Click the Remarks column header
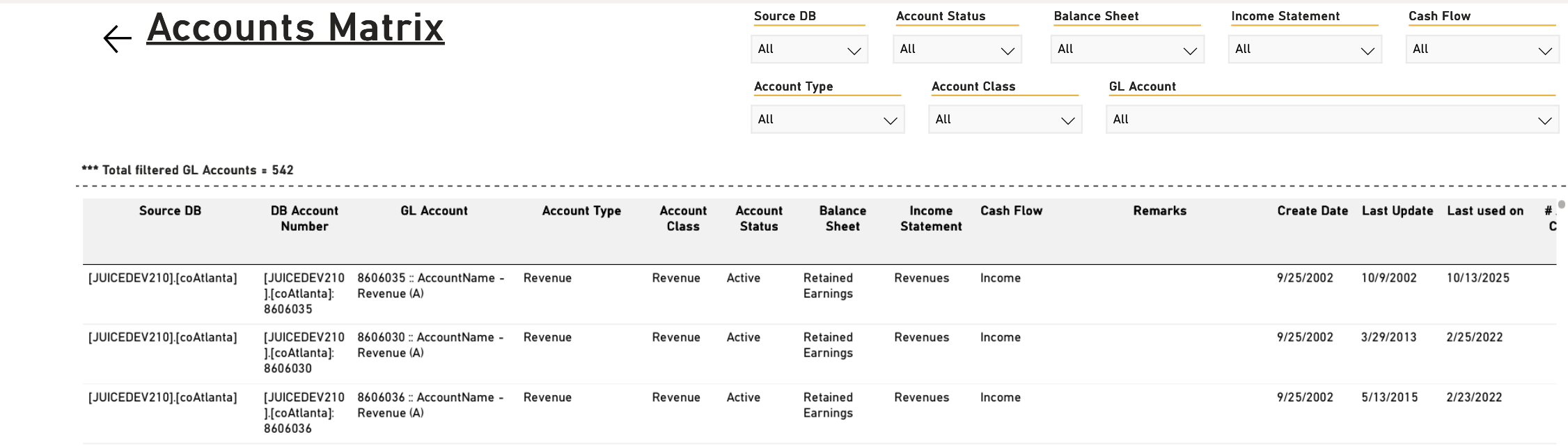The width and height of the screenshot is (1568, 446). [x=1159, y=211]
